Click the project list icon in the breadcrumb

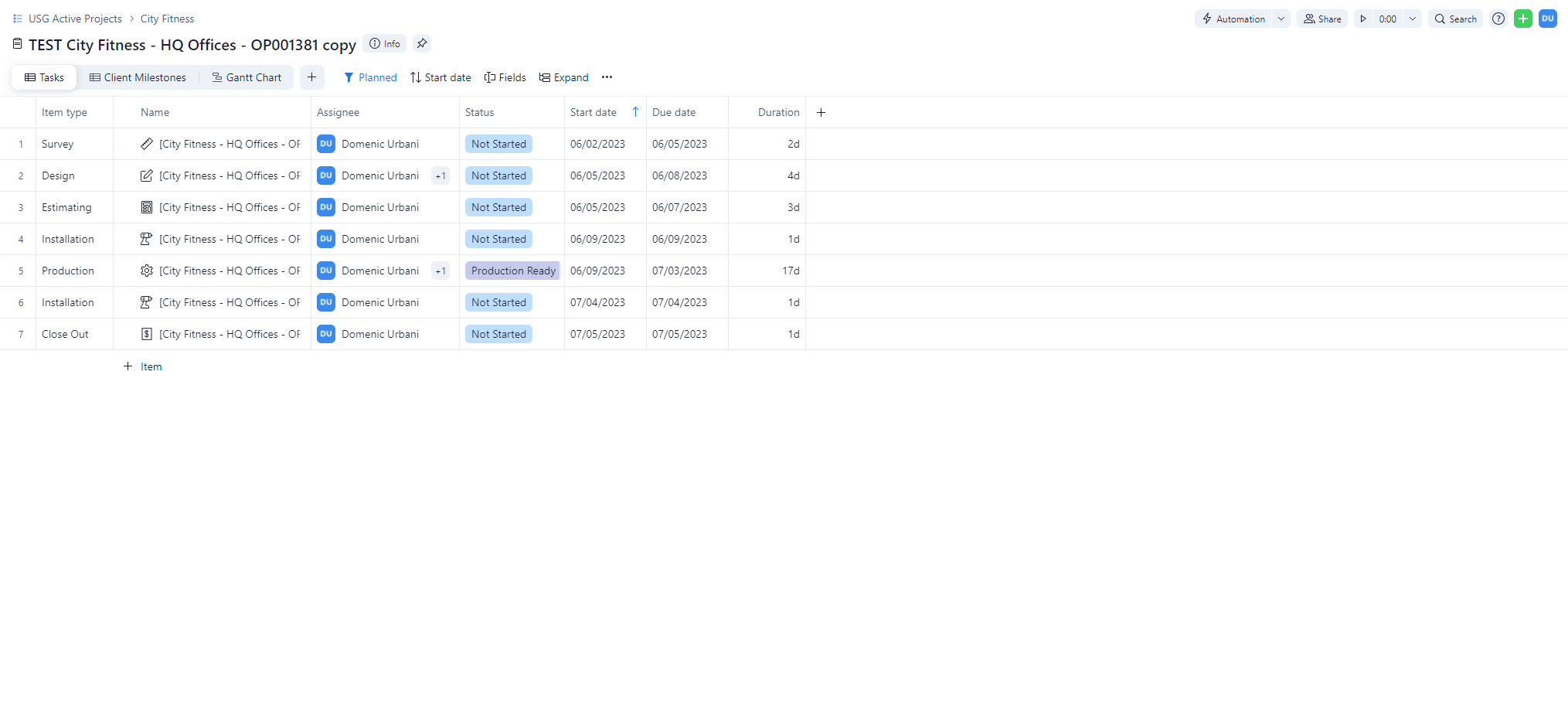(18, 19)
